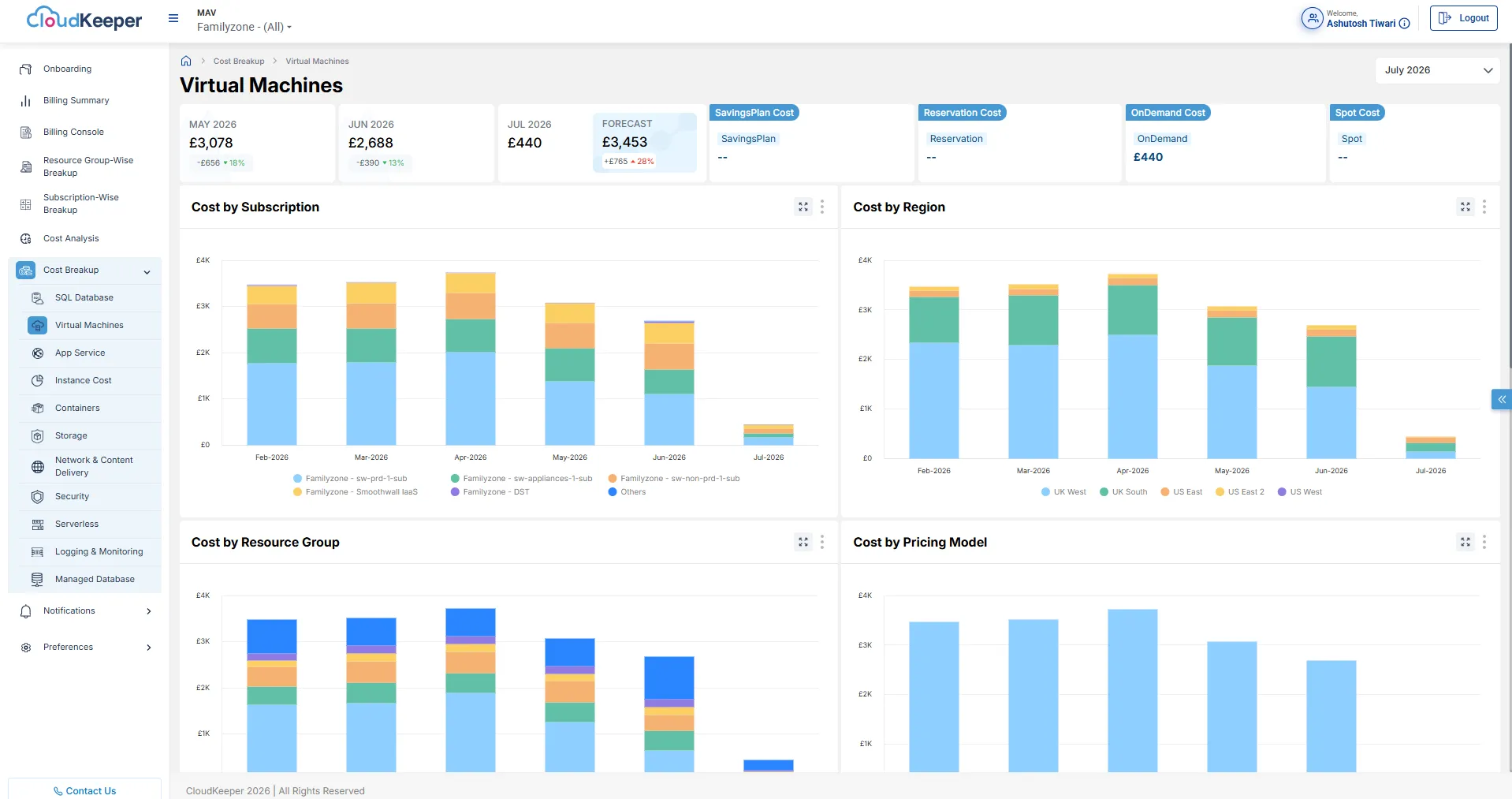1512x799 pixels.
Task: Click the Onboarding sidebar icon
Action: (x=26, y=69)
